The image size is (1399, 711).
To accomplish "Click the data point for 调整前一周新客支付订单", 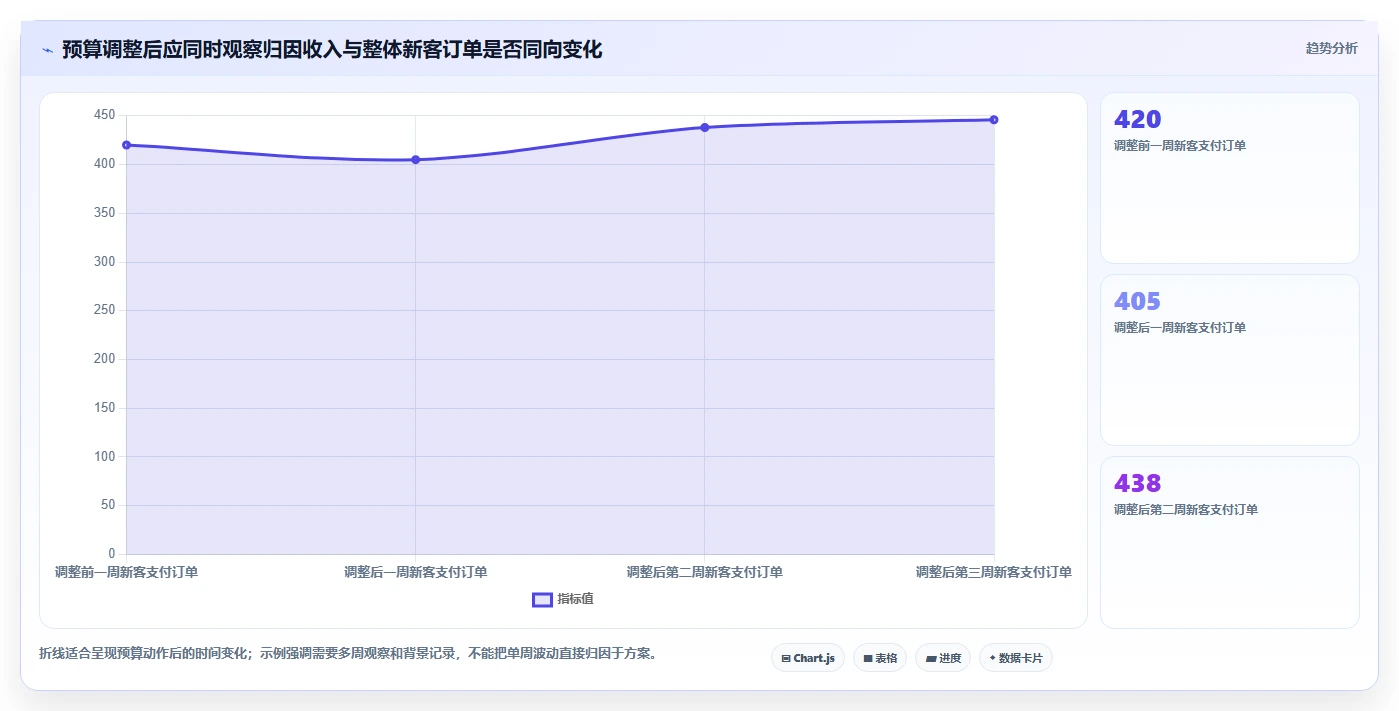I will point(126,145).
